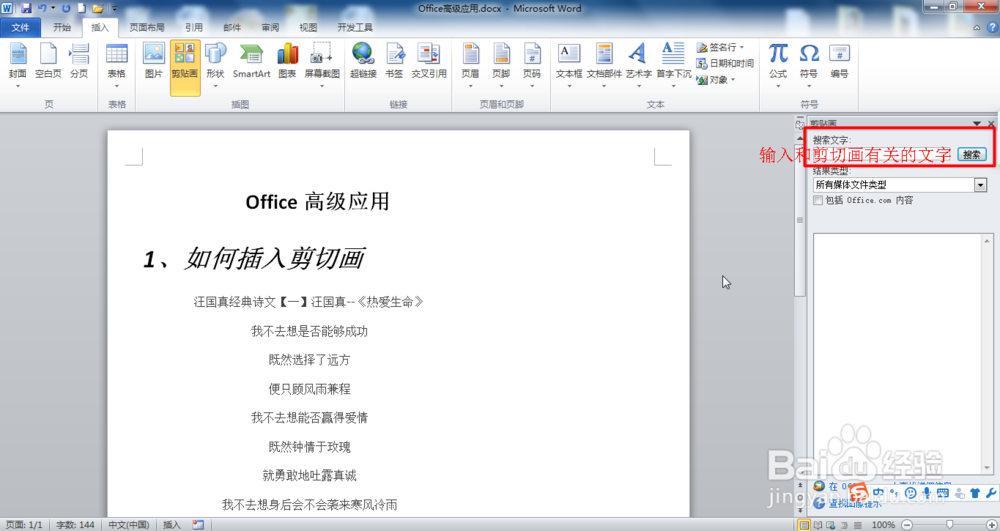Viewport: 1000px width, 531px height.
Task: Apply drop cap (首字下沉)
Action: [x=673, y=64]
